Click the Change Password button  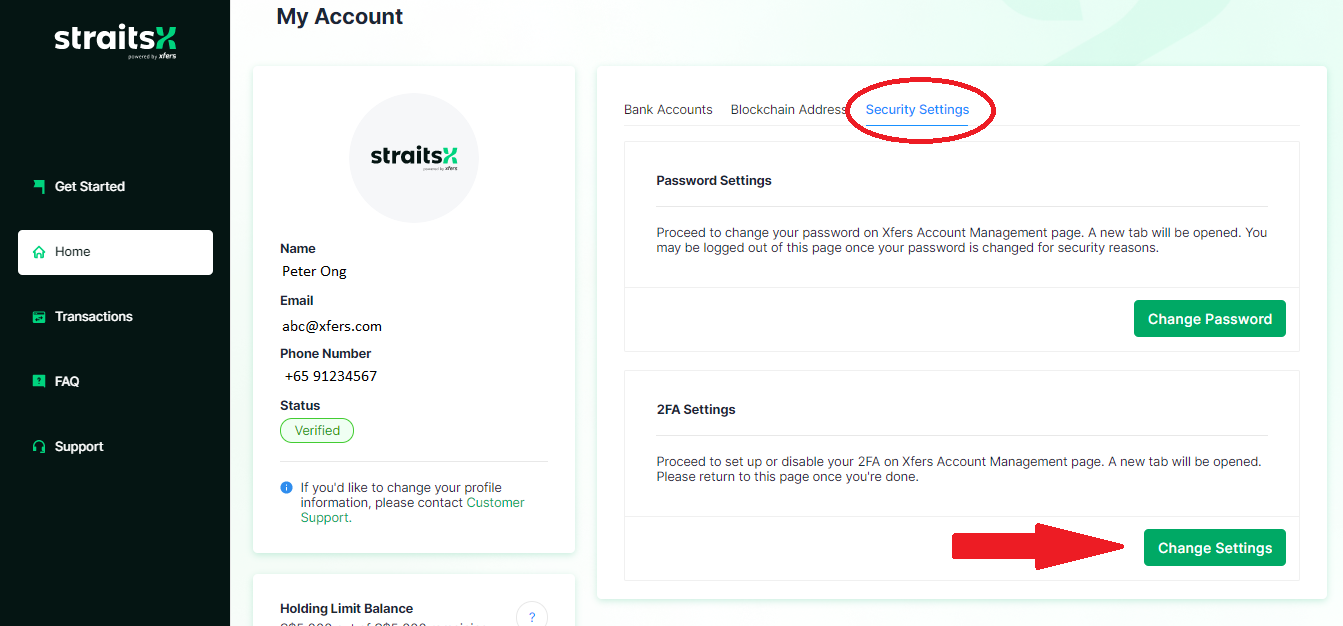click(x=1210, y=319)
